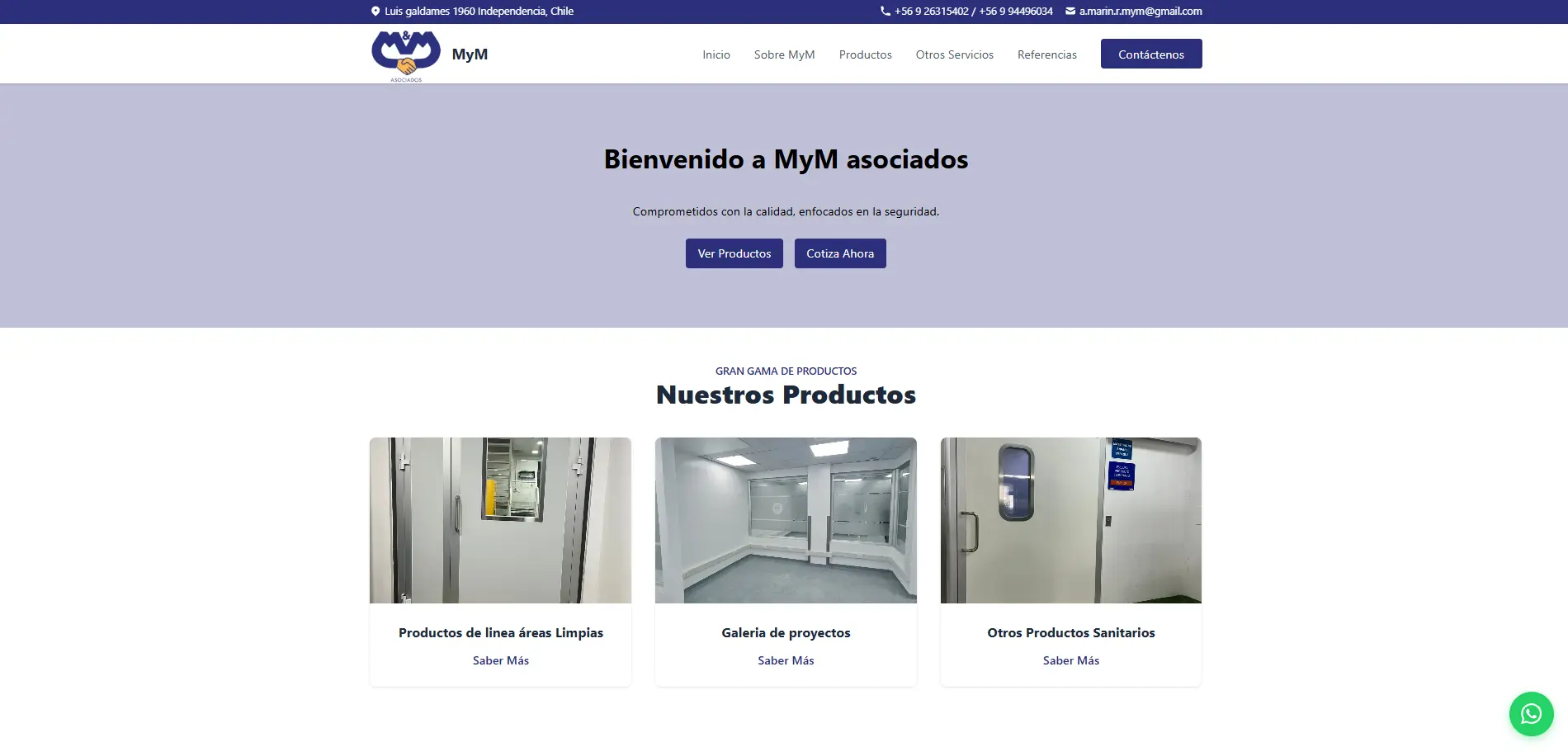Open the Productos de linea áreas Limpias image

tap(500, 520)
